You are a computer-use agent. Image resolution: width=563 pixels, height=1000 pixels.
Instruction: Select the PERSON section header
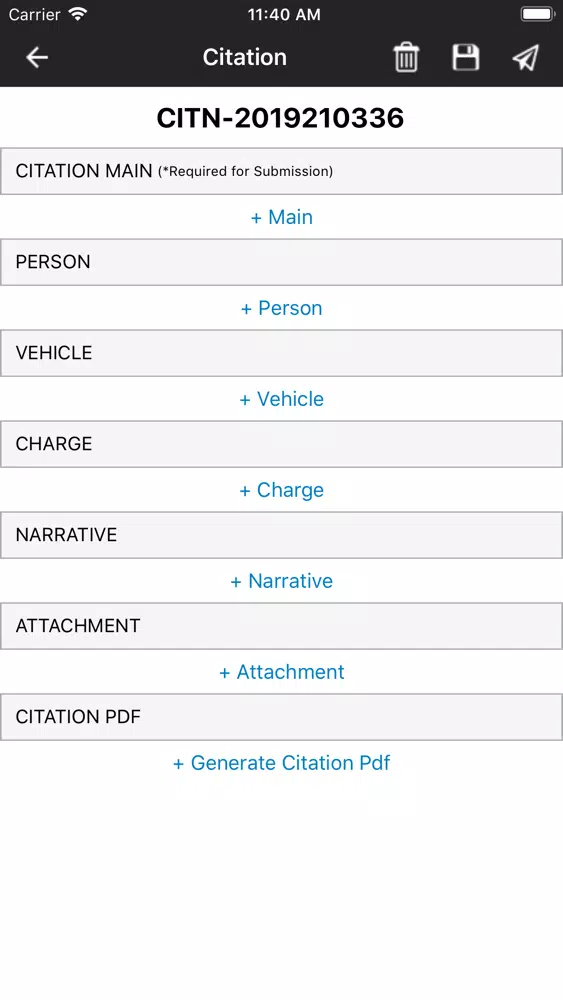[281, 262]
